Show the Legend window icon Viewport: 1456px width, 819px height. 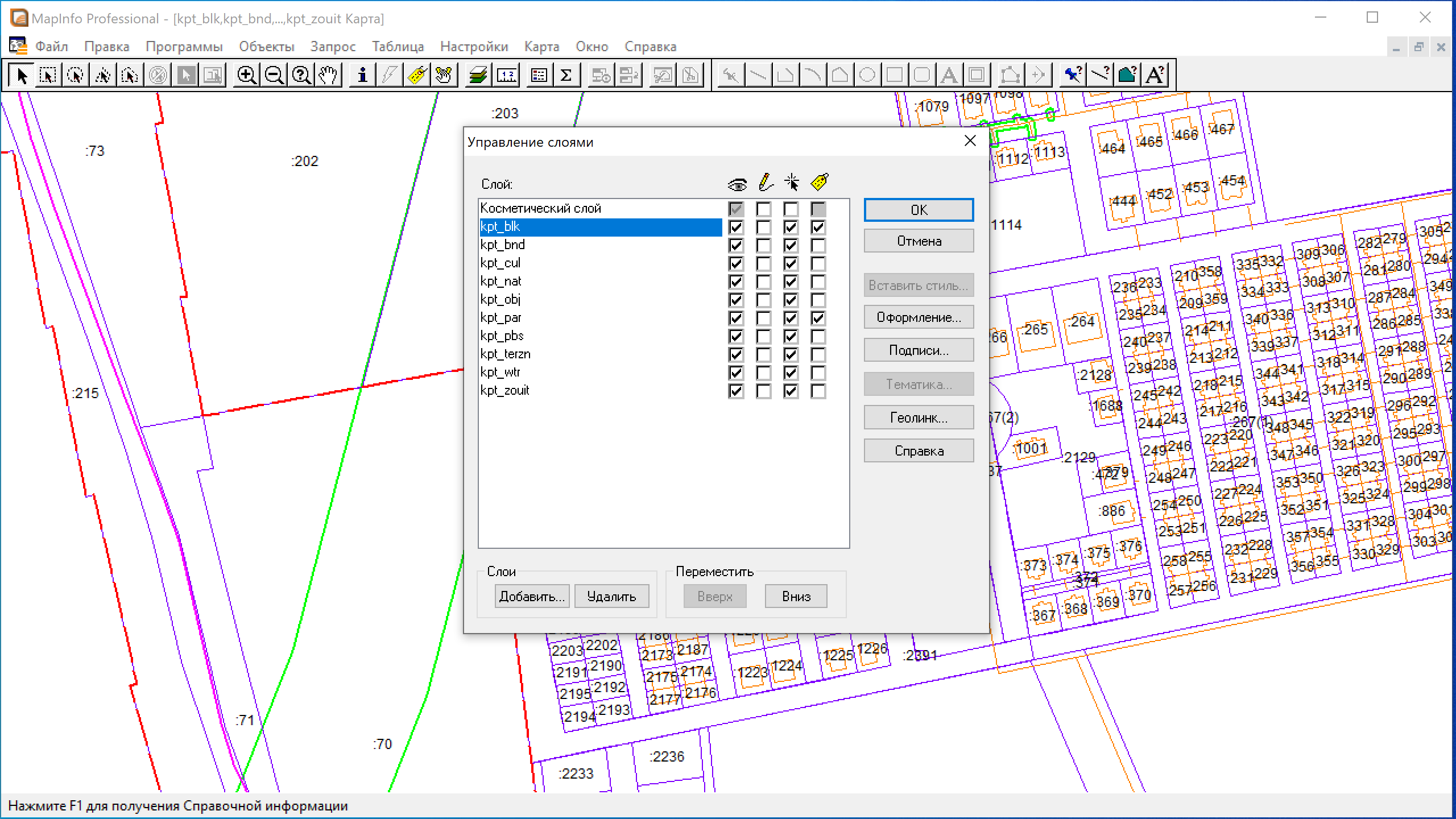539,75
